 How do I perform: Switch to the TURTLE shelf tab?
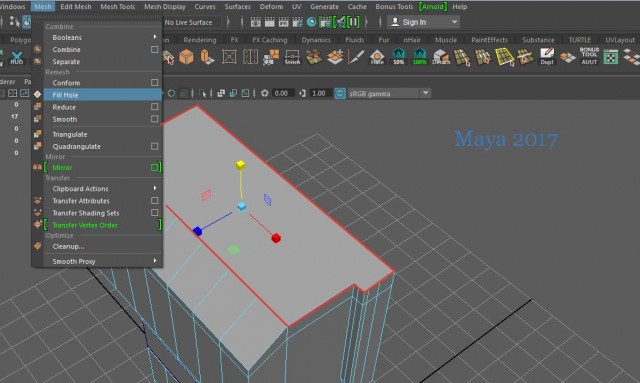coord(580,40)
